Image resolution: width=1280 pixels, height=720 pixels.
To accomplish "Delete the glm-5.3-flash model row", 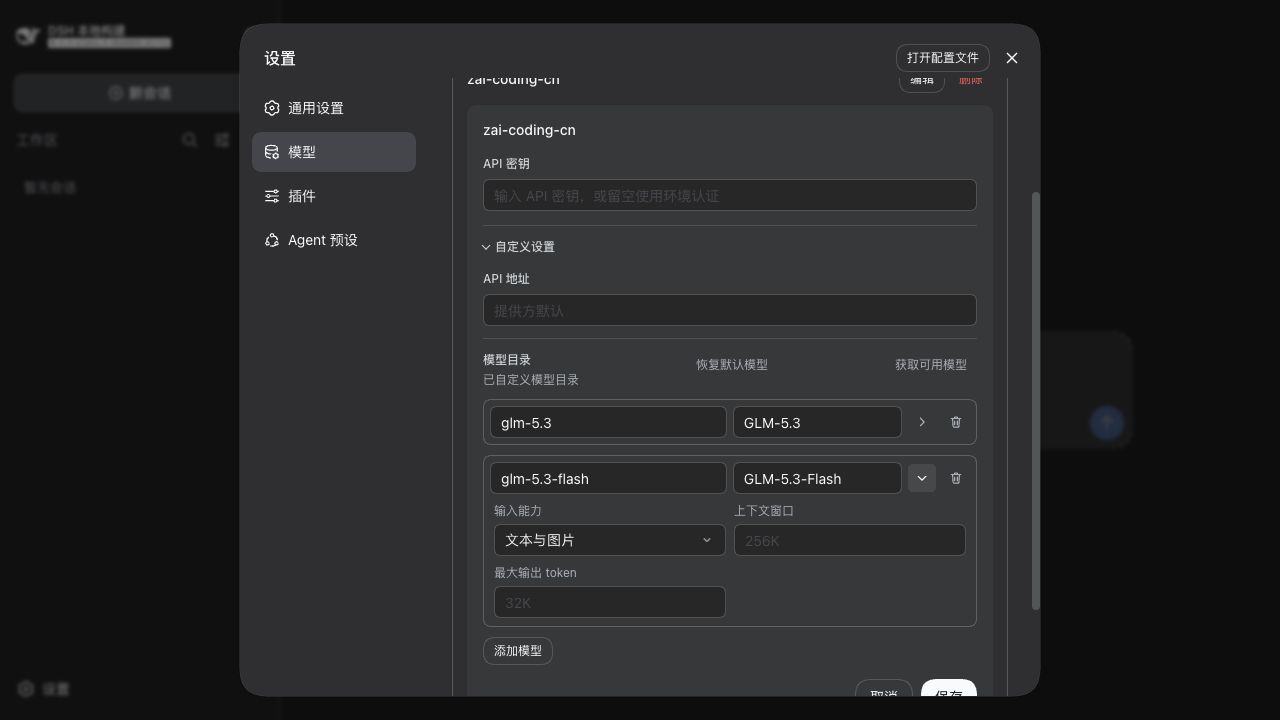I will (x=955, y=478).
